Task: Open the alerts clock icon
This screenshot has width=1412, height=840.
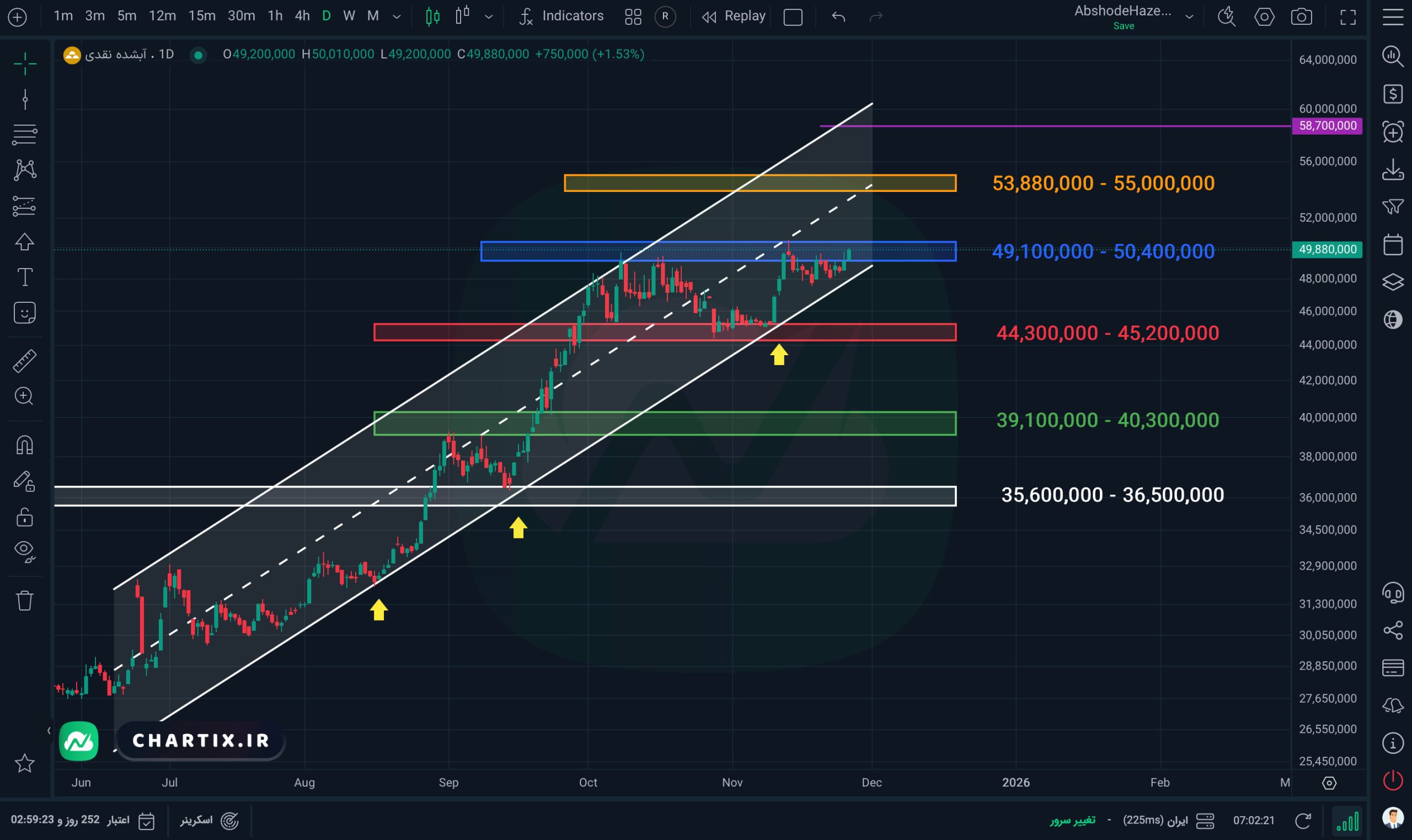Action: point(1393,132)
